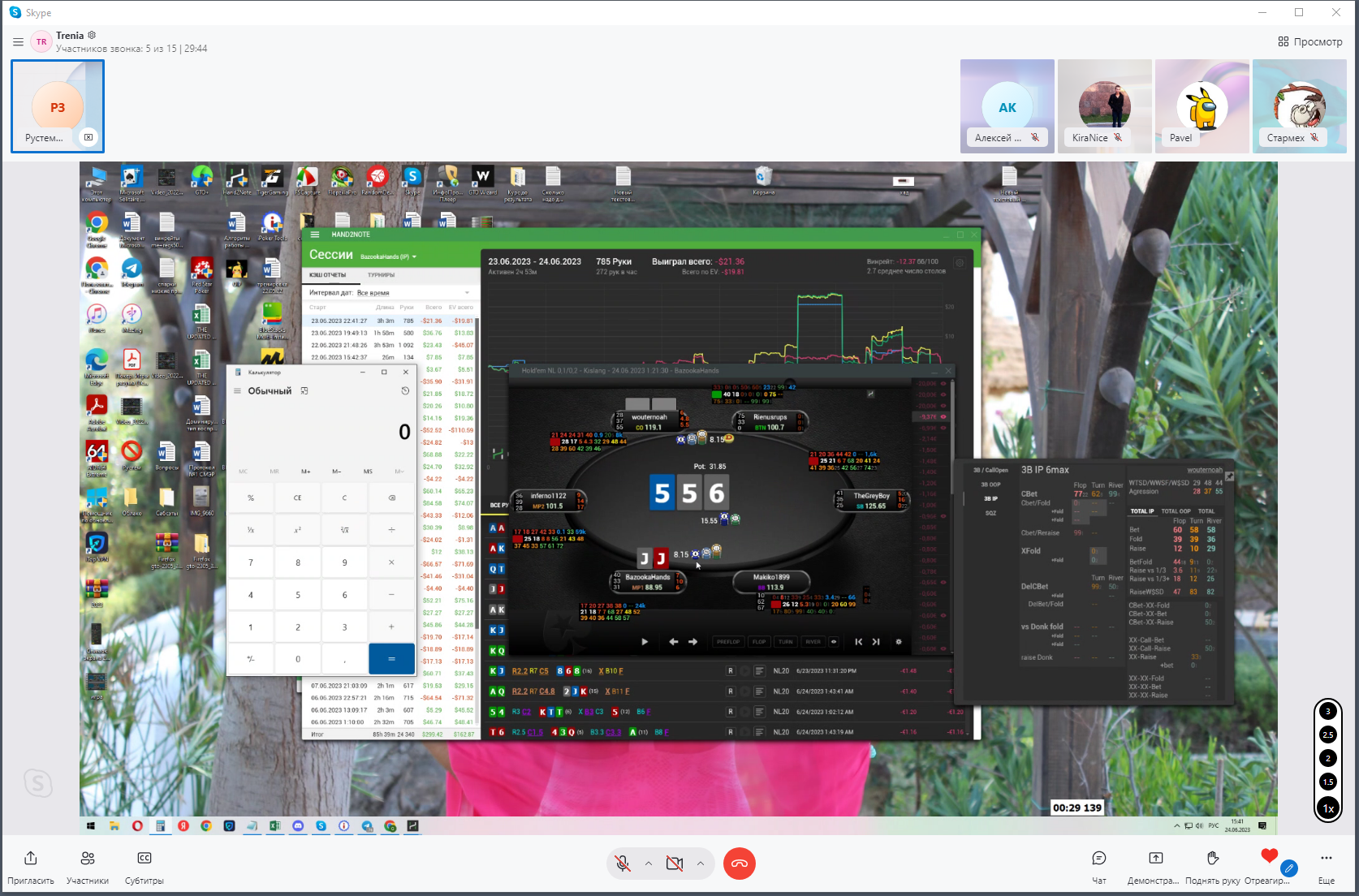
Task: Click the Windows Start button in shared taskbar
Action: pyautogui.click(x=91, y=826)
